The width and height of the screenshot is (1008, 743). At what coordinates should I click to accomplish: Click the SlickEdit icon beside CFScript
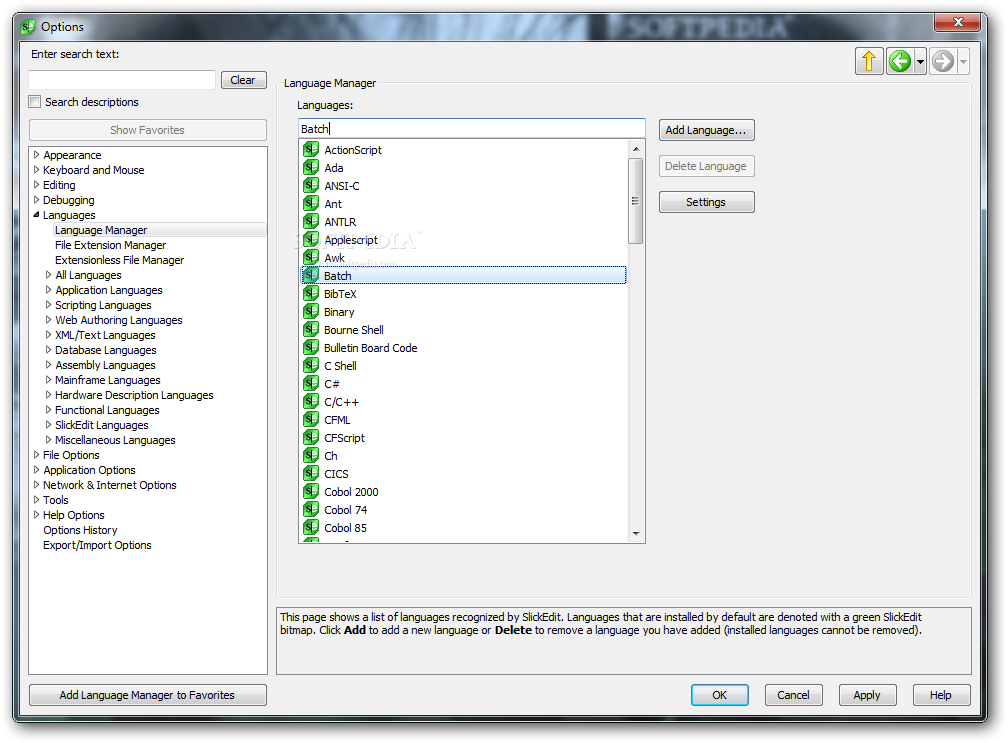click(311, 437)
